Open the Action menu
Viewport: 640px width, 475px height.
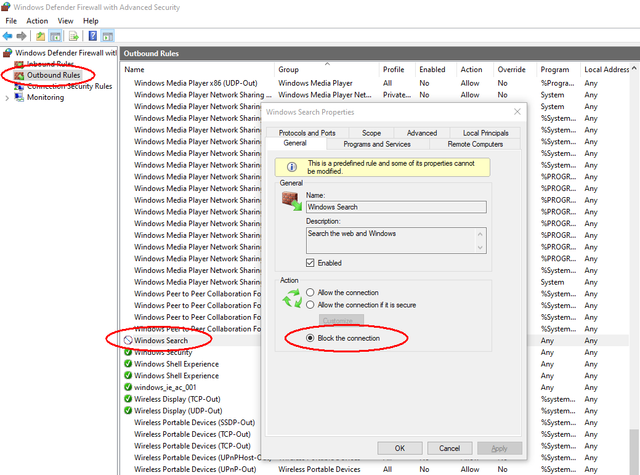(x=37, y=21)
